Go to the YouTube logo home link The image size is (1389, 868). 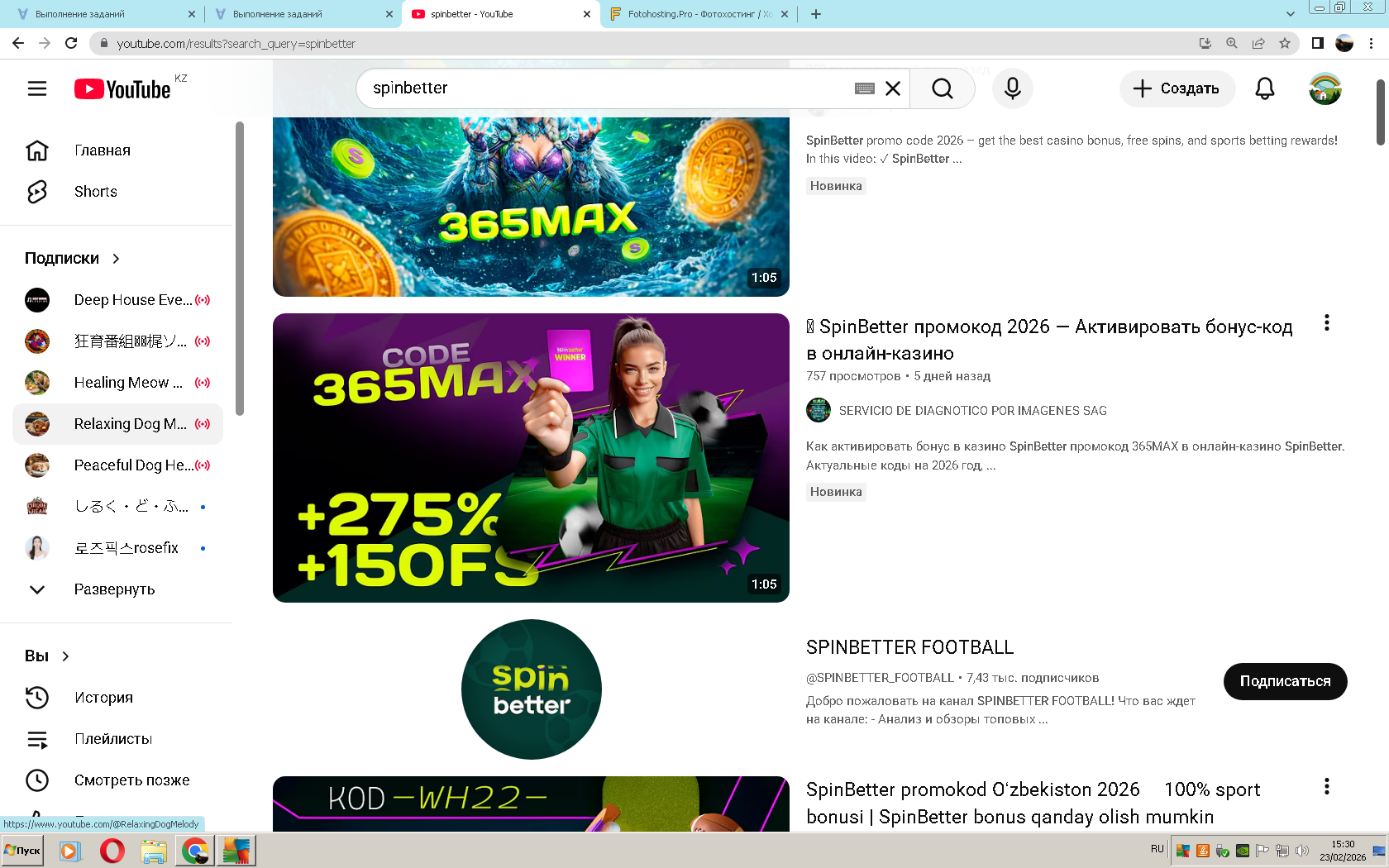pos(122,88)
